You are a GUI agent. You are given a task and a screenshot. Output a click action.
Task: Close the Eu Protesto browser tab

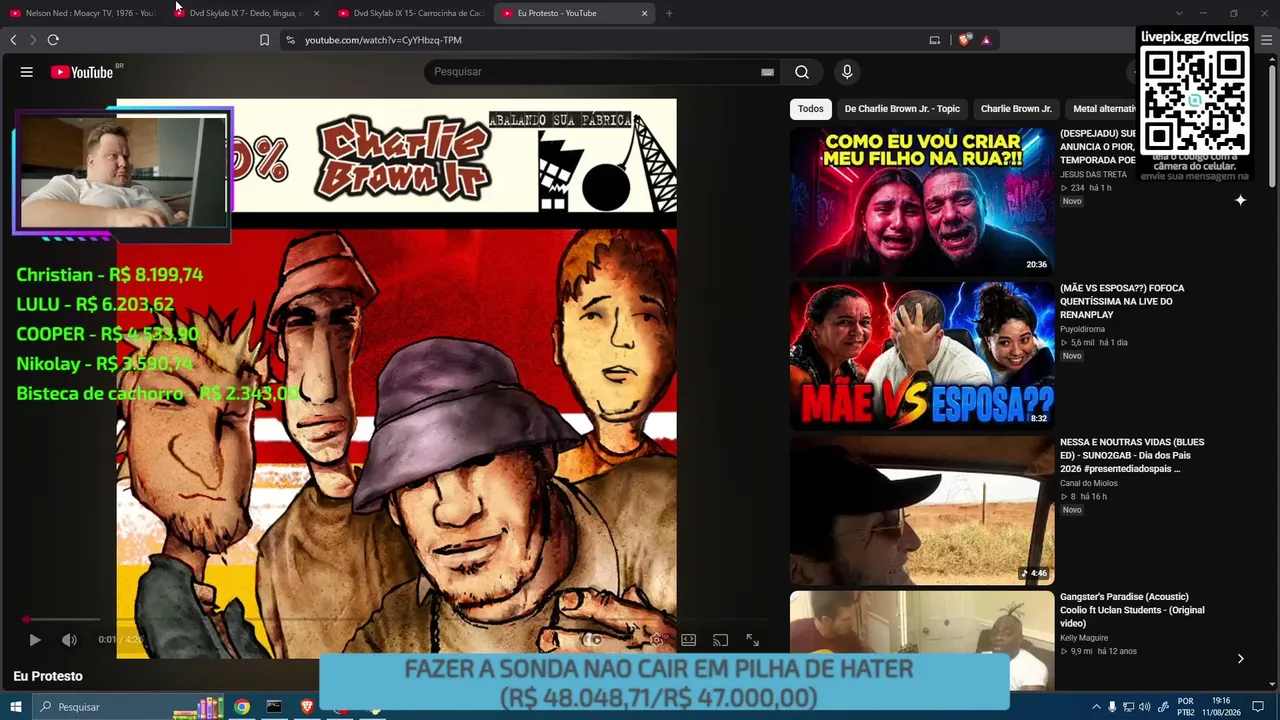coord(645,13)
